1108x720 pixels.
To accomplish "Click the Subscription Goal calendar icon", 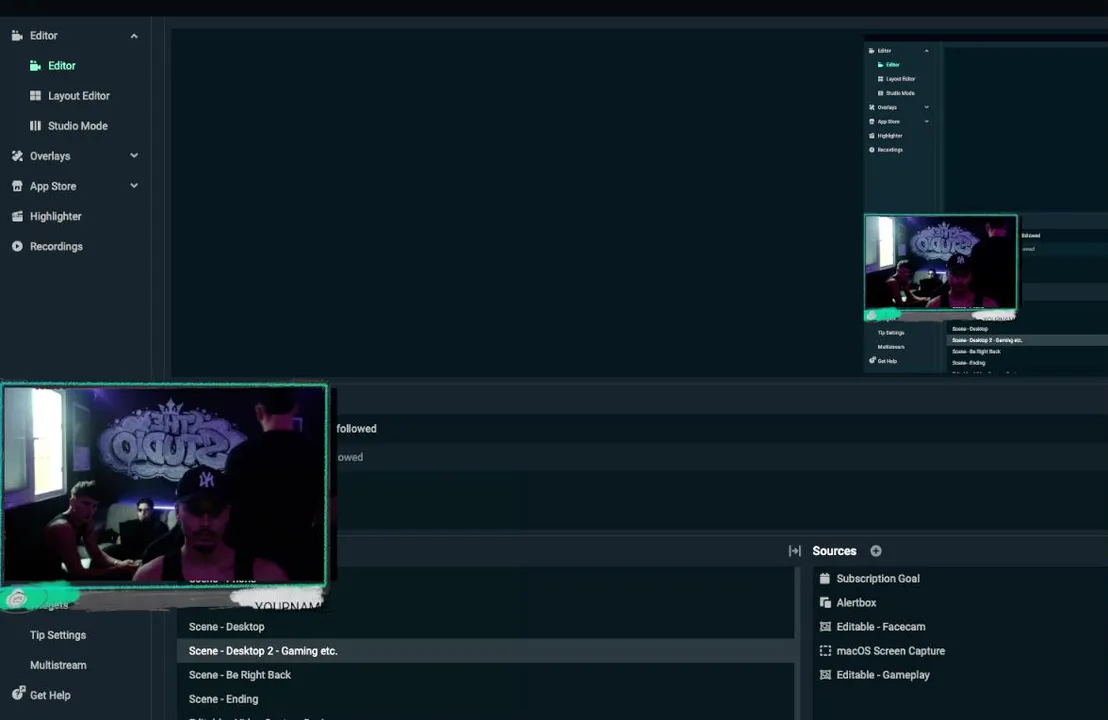I will 825,578.
